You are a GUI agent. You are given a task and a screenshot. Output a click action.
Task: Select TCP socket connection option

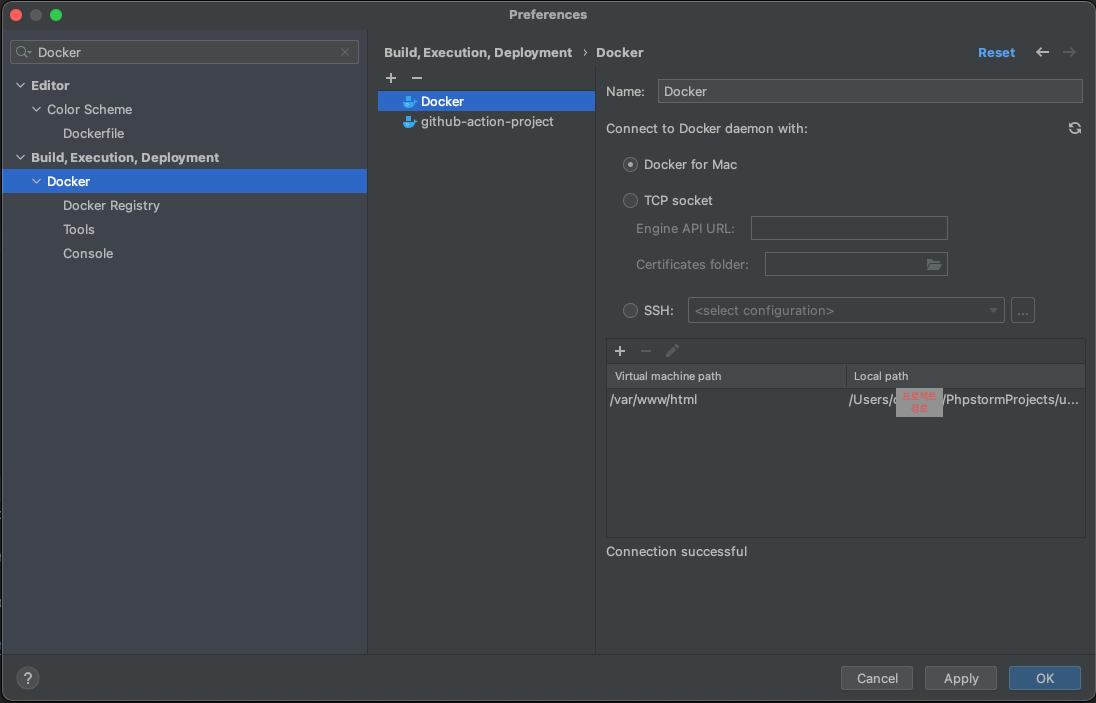[x=630, y=201]
